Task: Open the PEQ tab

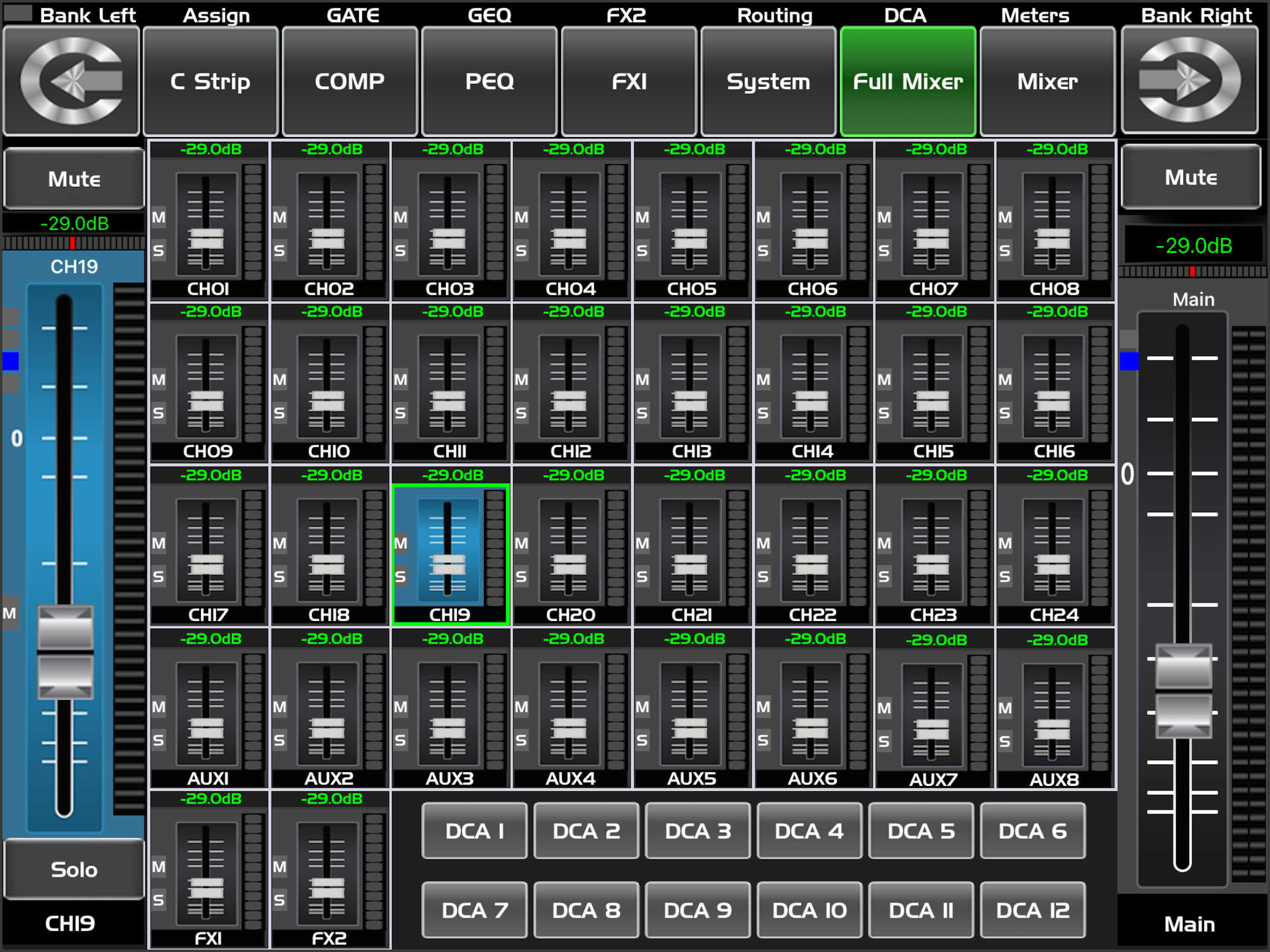Action: click(489, 81)
